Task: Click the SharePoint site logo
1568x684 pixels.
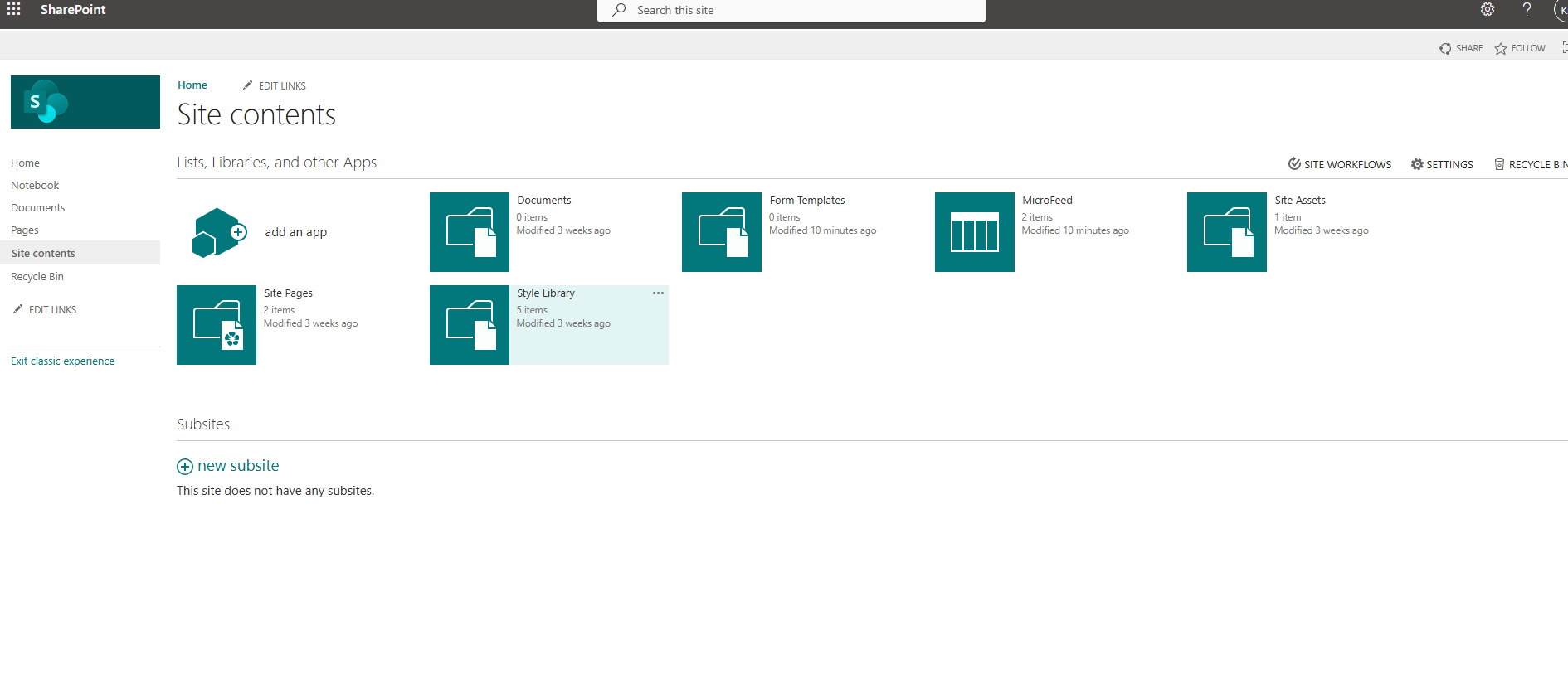Action: click(85, 102)
